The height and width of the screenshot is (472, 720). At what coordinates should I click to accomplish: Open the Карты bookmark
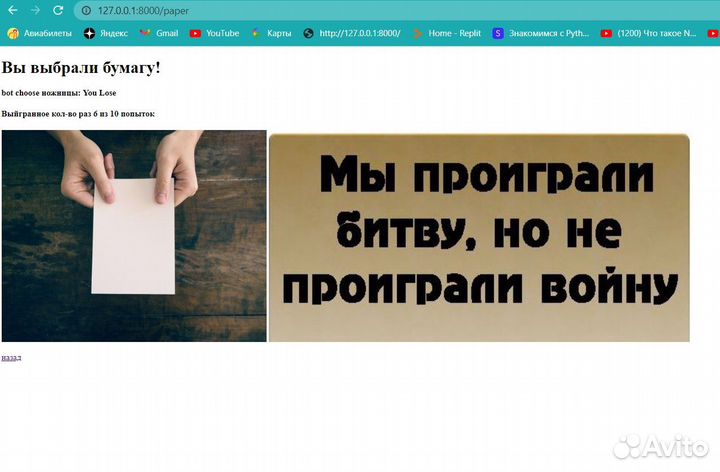271,34
